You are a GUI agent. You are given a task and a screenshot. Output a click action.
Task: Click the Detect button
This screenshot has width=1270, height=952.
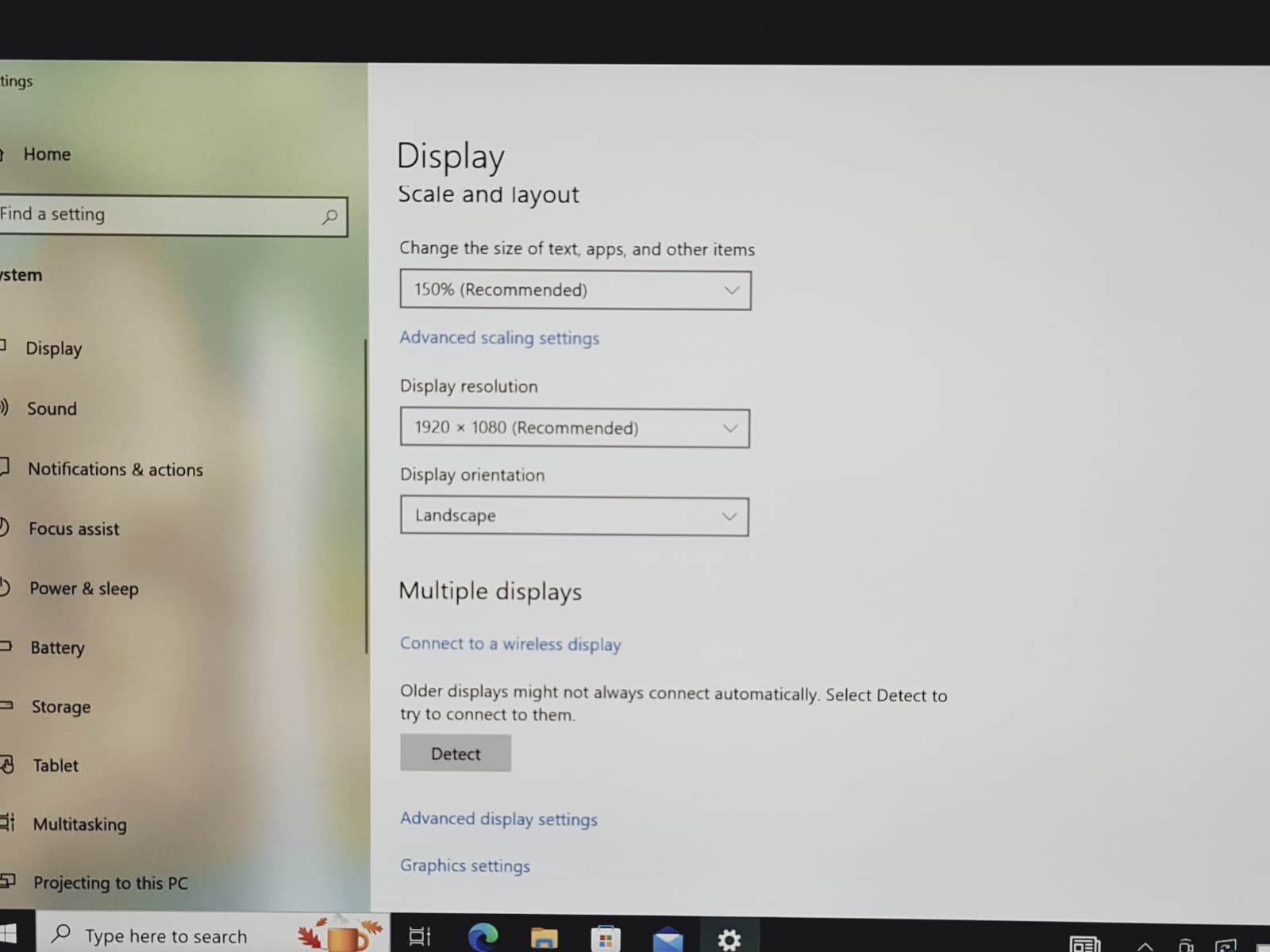point(456,754)
